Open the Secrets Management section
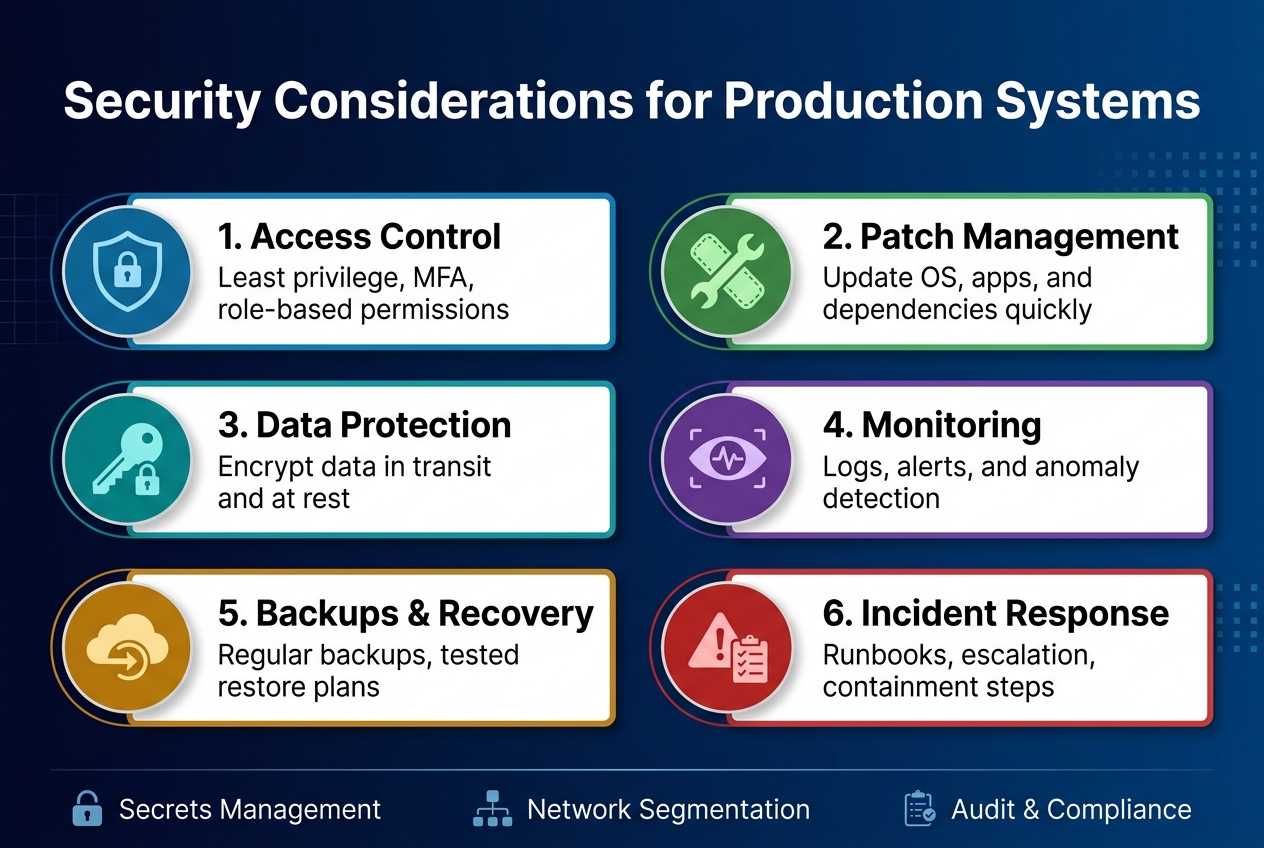This screenshot has width=1264, height=848. (249, 809)
